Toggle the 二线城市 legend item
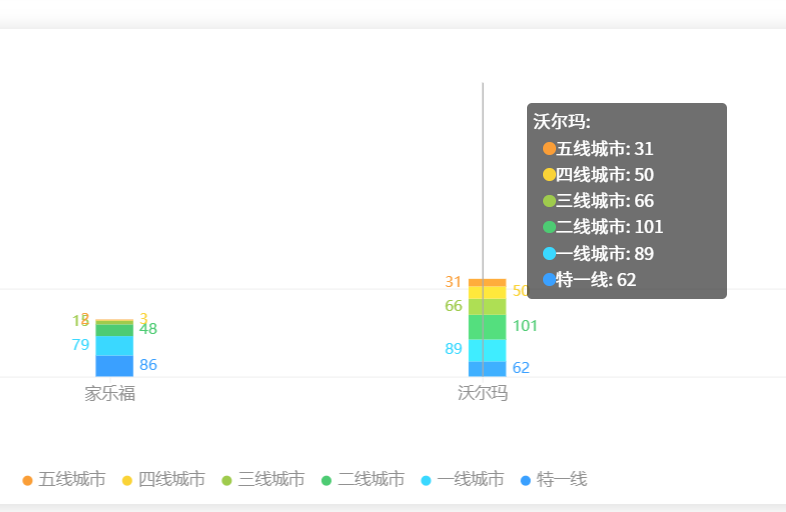The image size is (786, 512). click(363, 479)
